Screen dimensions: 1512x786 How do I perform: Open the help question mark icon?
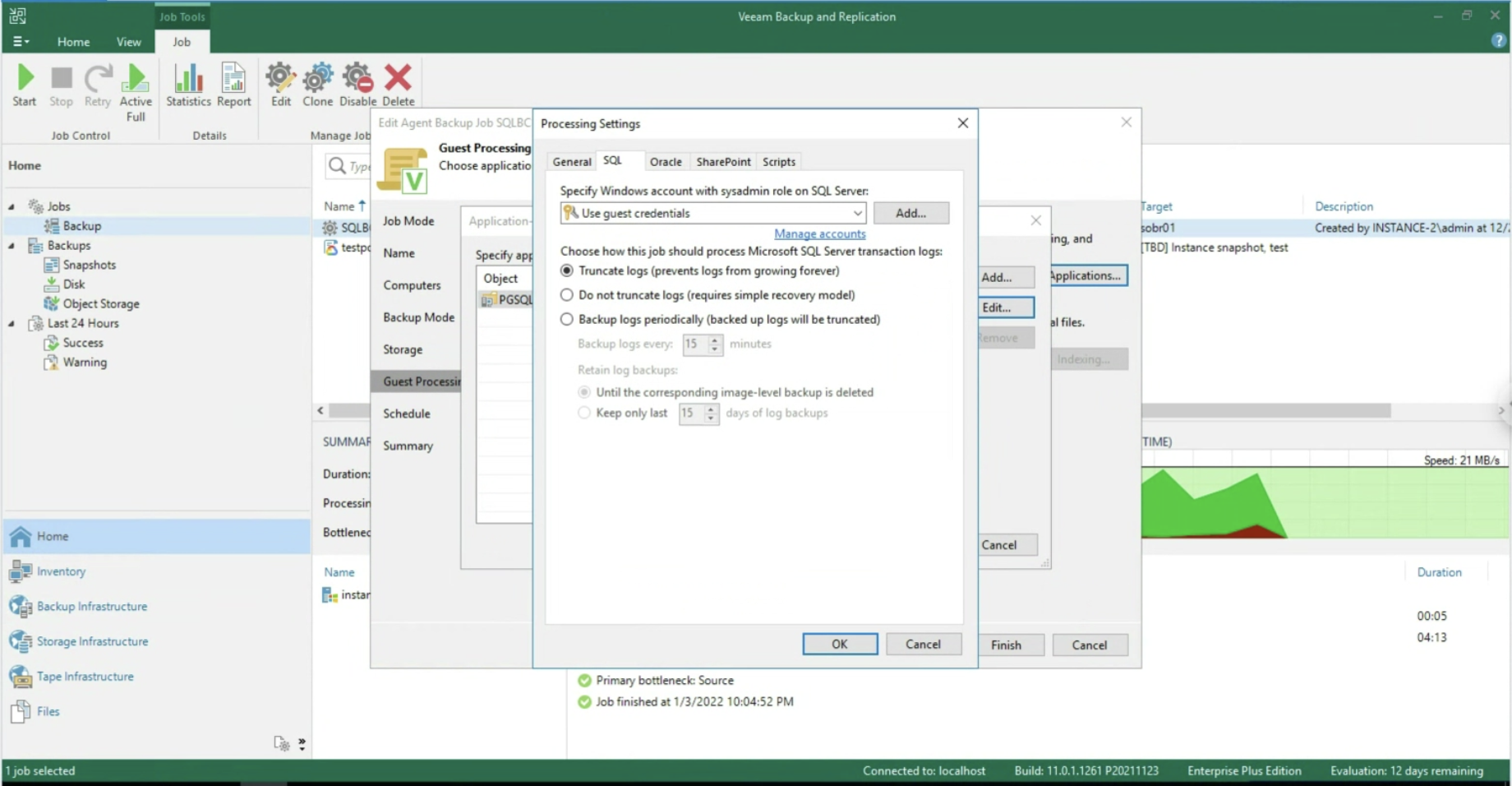point(1498,41)
